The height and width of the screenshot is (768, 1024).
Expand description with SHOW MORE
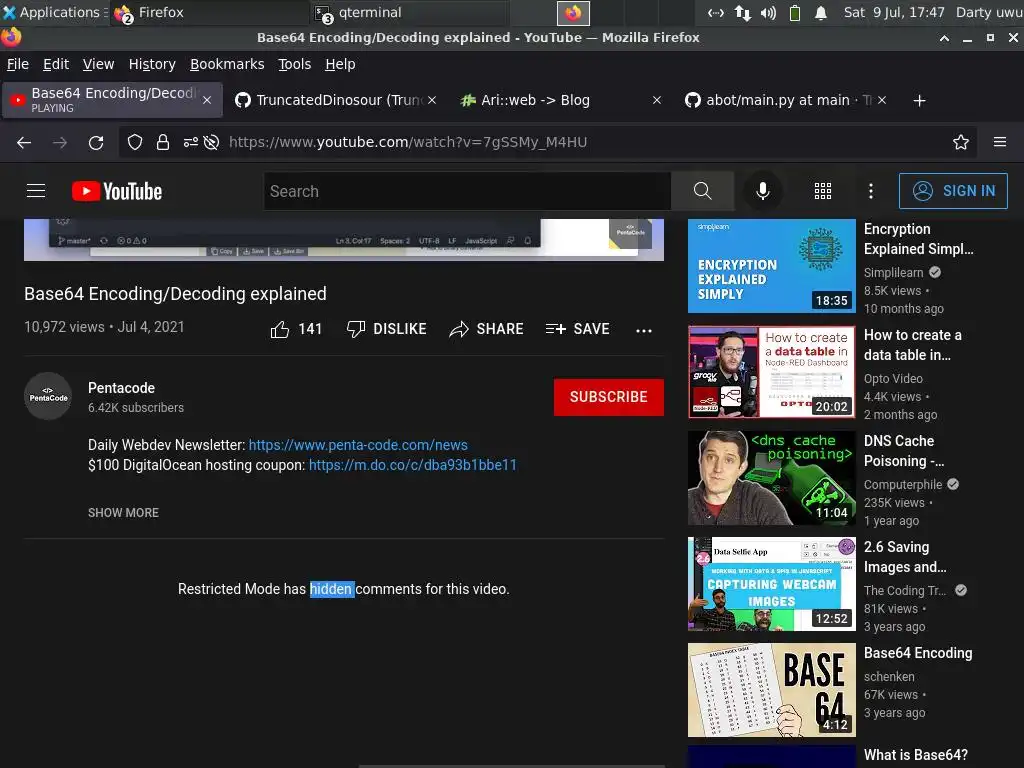click(x=123, y=513)
